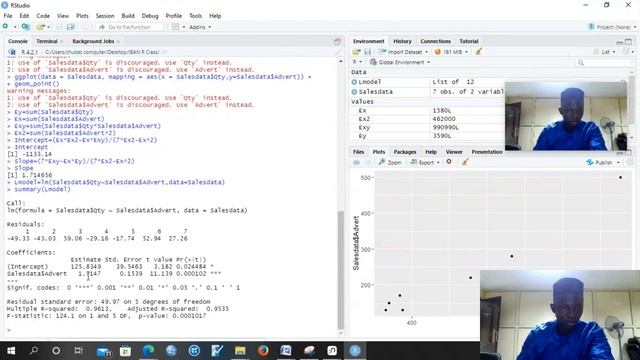Open the Help menu
The image size is (640, 360).
pos(215,16)
